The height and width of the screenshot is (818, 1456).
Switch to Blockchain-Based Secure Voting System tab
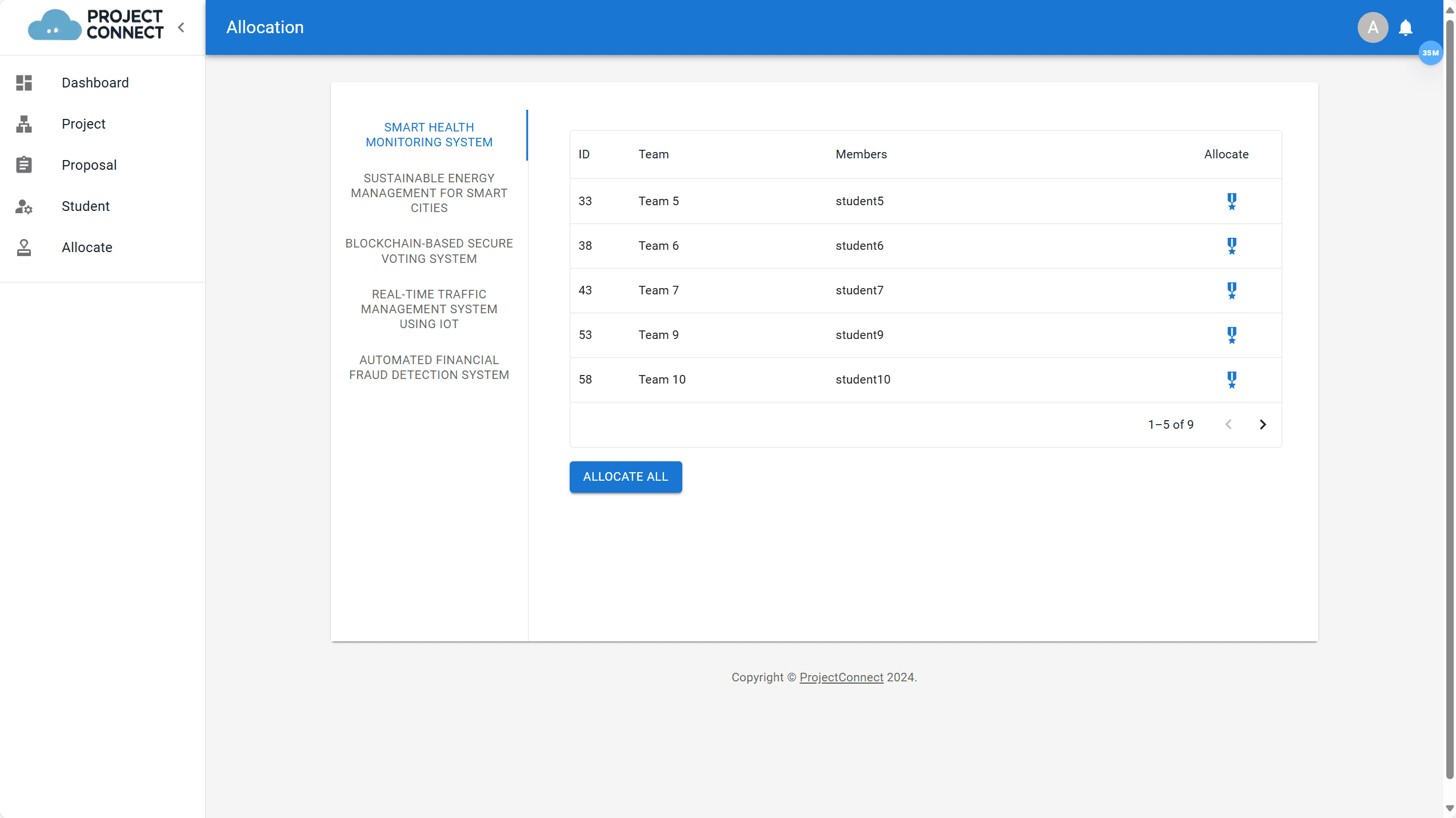pos(429,251)
